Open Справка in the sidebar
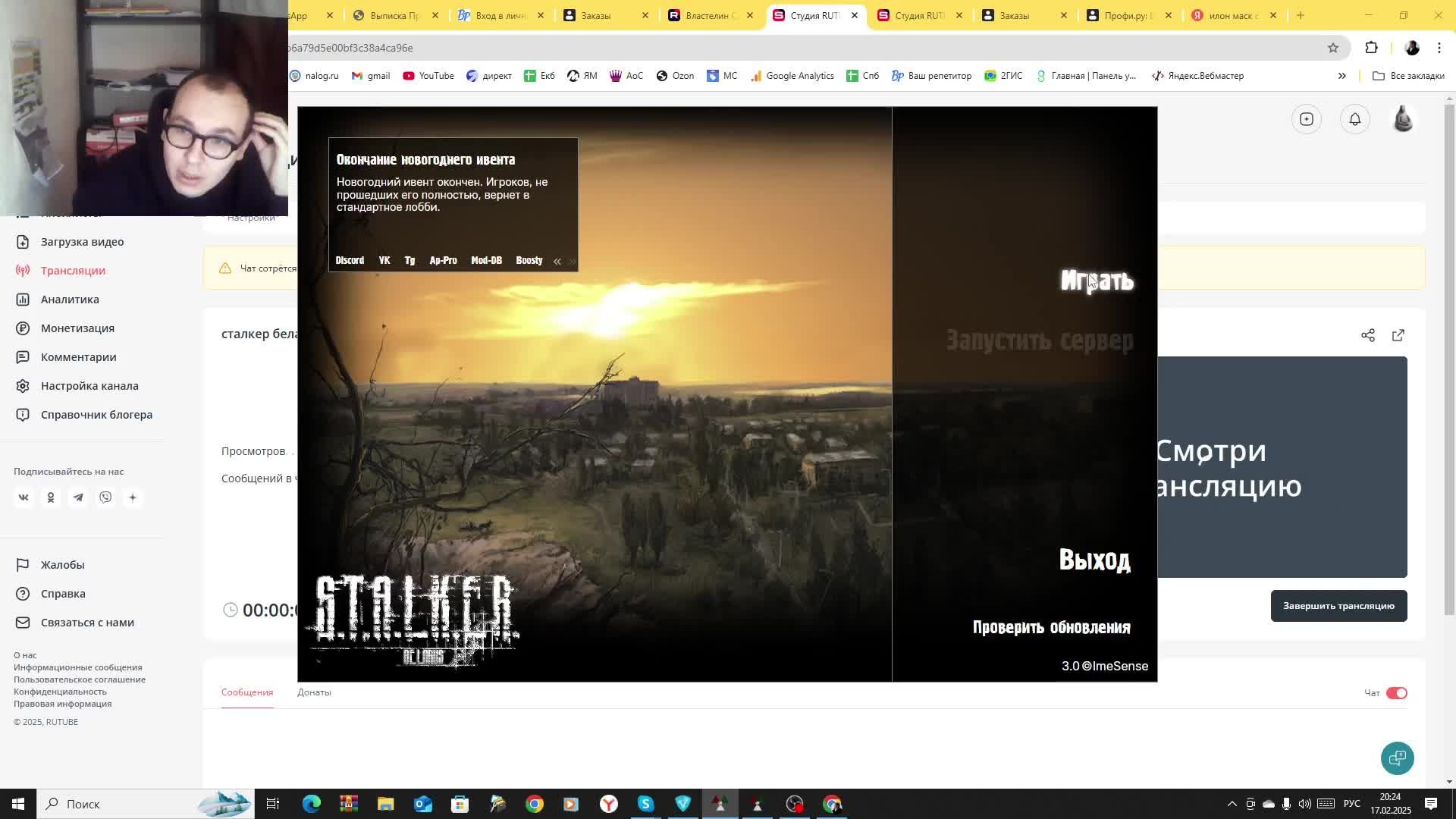This screenshot has height=819, width=1456. click(x=63, y=594)
